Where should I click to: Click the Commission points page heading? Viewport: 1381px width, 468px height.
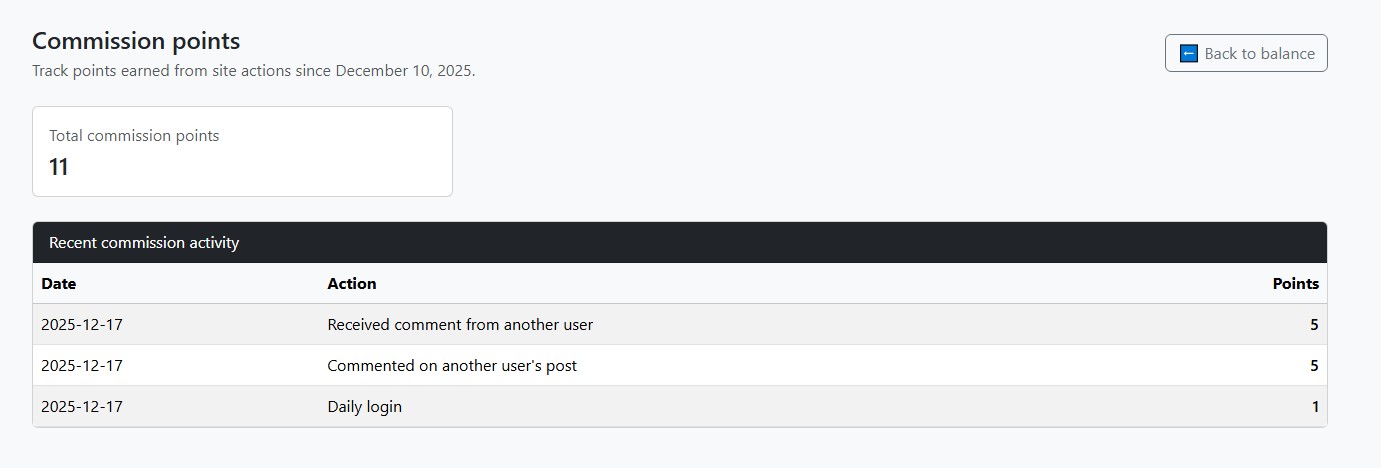point(136,41)
